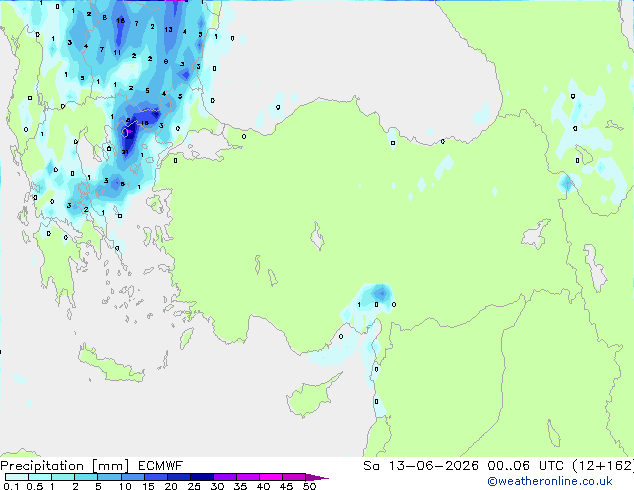
Task: Click the "25" legend scale value
Action: pyautogui.click(x=194, y=486)
